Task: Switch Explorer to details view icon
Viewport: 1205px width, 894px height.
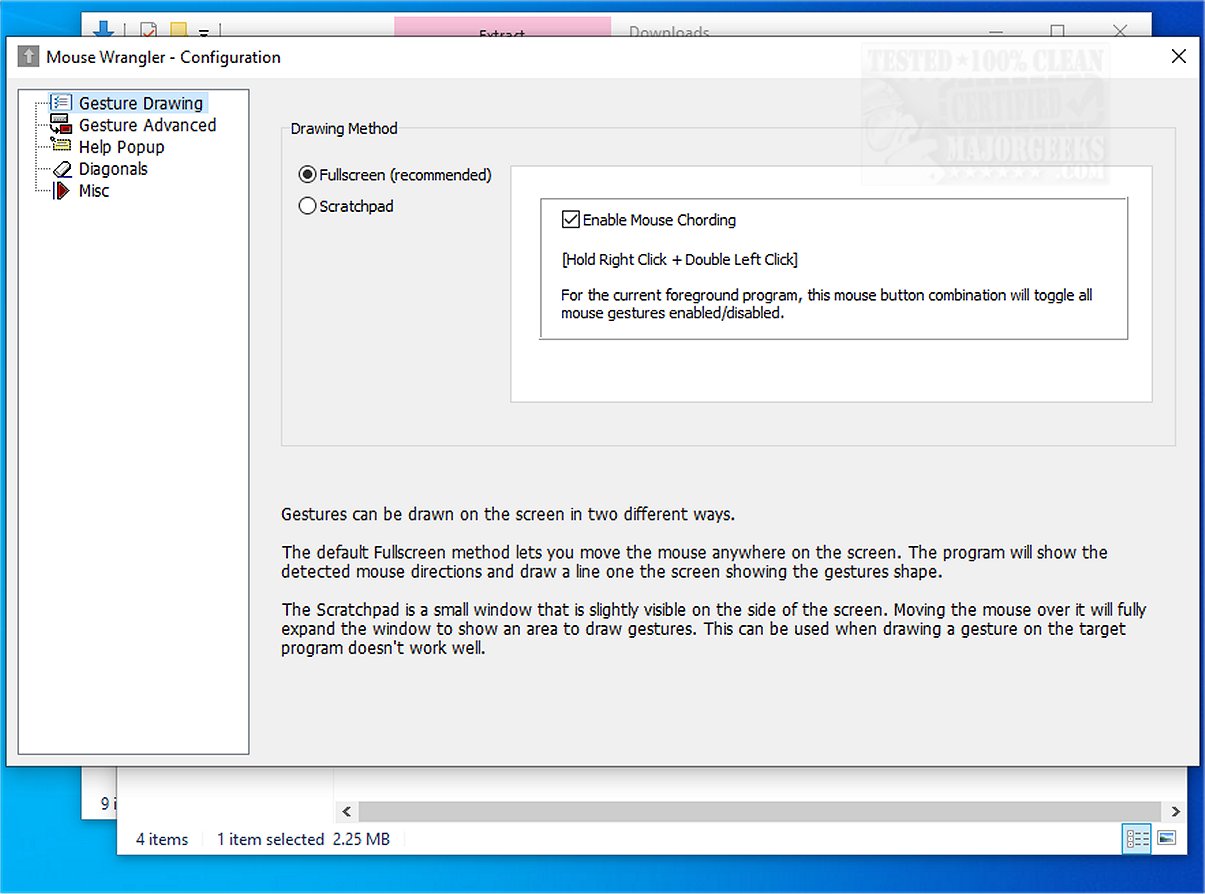Action: tap(1136, 839)
